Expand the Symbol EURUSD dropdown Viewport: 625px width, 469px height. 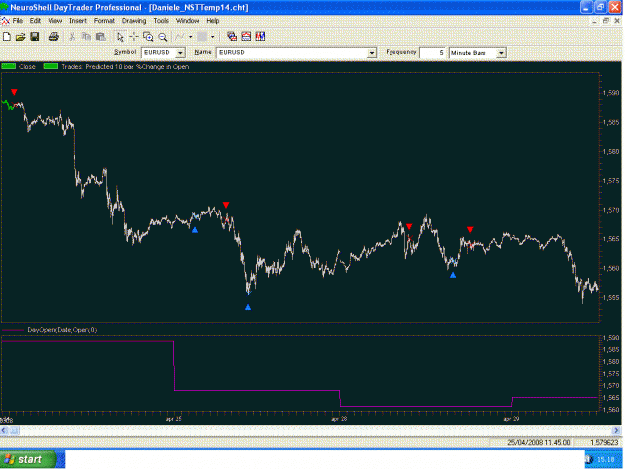point(181,53)
